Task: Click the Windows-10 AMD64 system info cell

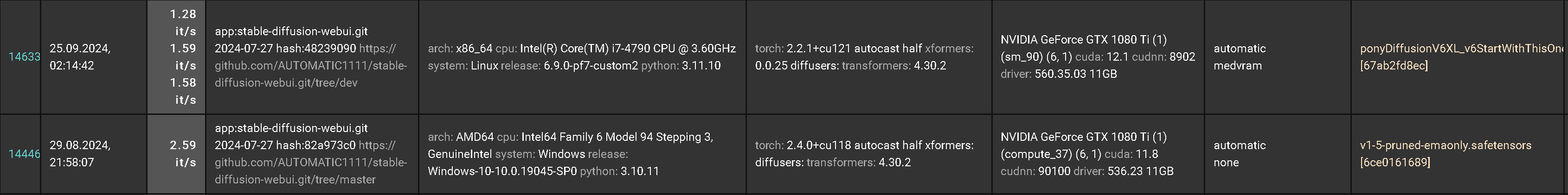Action: (570, 154)
